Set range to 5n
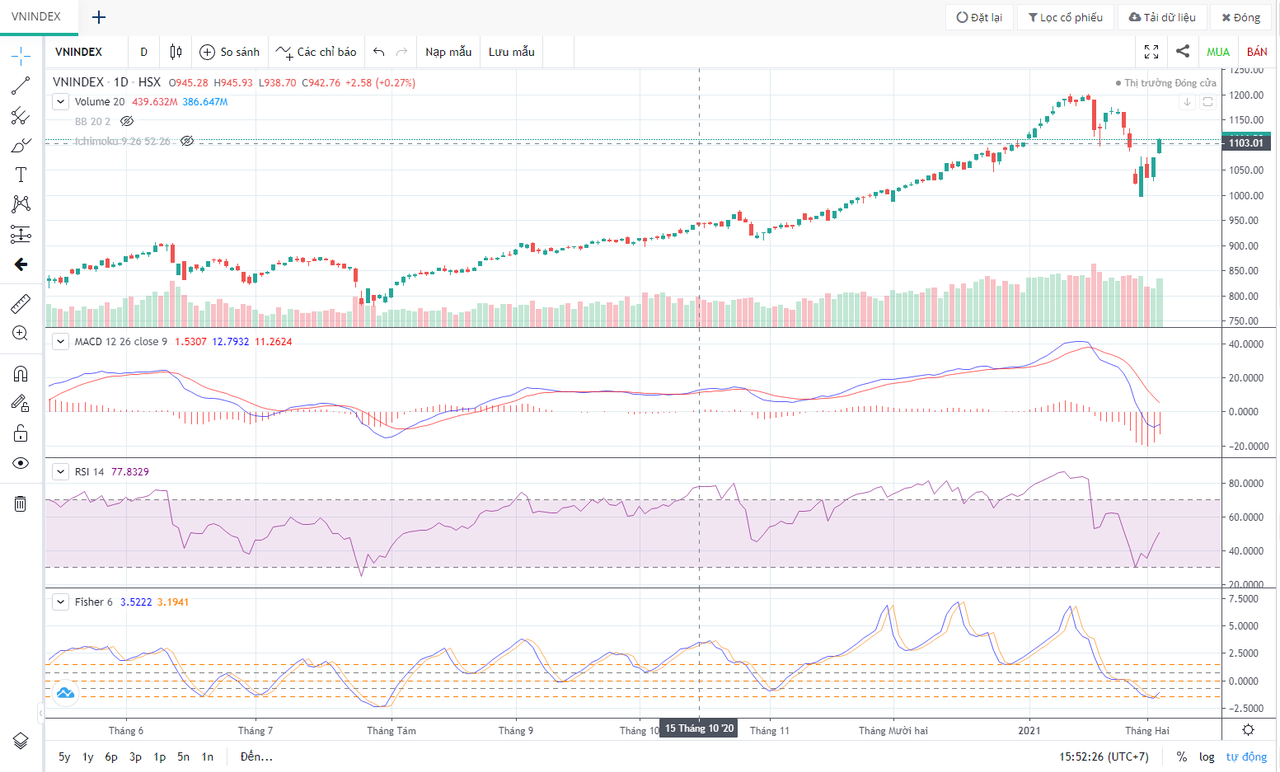Image resolution: width=1280 pixels, height=772 pixels. coord(184,757)
